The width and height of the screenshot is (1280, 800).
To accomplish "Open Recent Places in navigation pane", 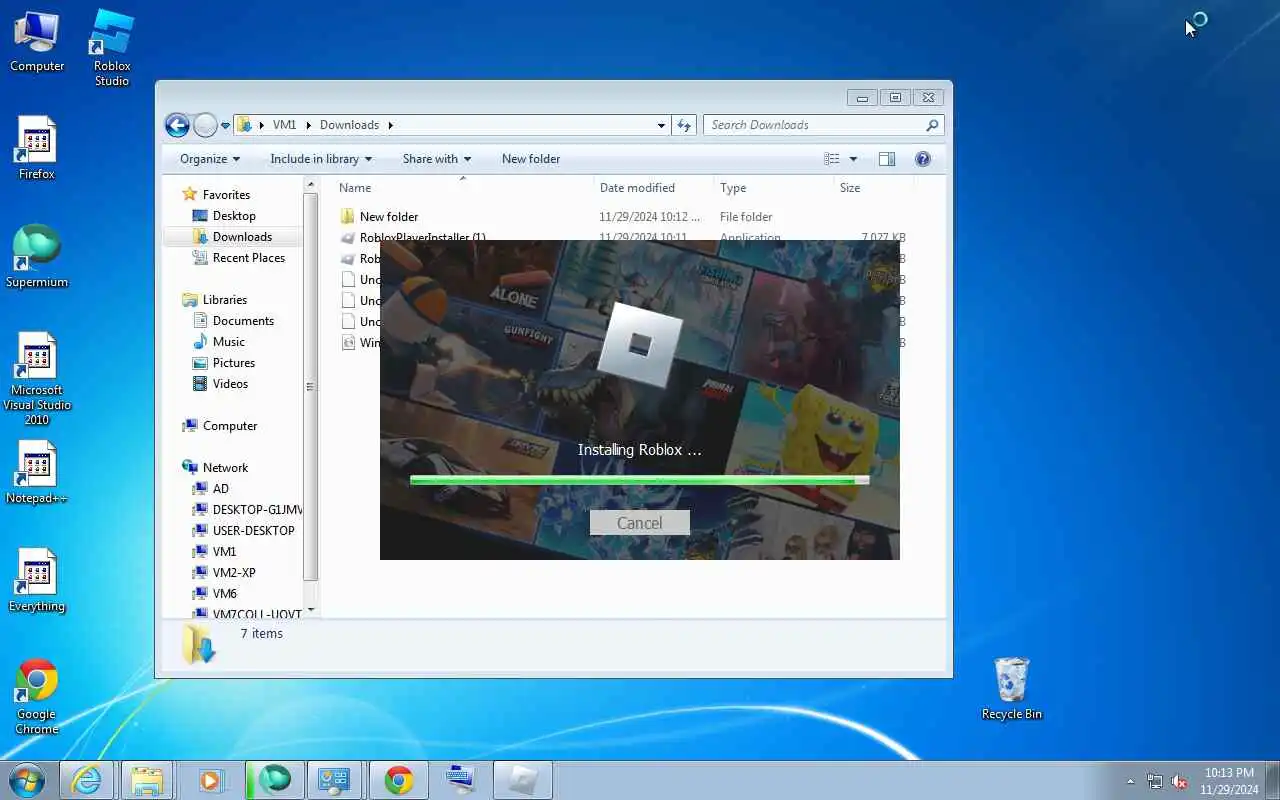I will click(x=248, y=258).
